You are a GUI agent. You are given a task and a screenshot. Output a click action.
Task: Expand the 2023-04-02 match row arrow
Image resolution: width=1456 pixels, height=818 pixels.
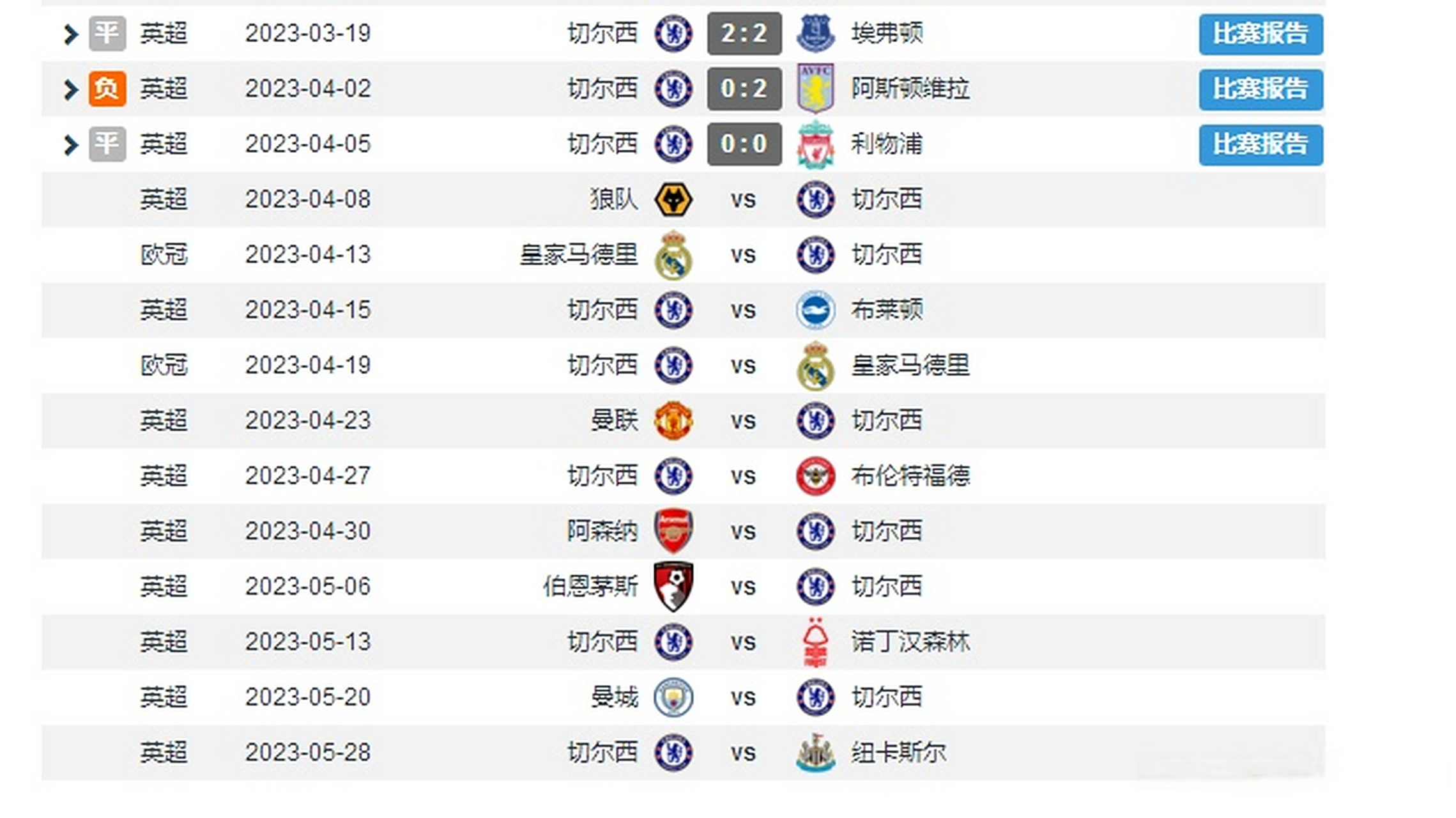(x=70, y=89)
